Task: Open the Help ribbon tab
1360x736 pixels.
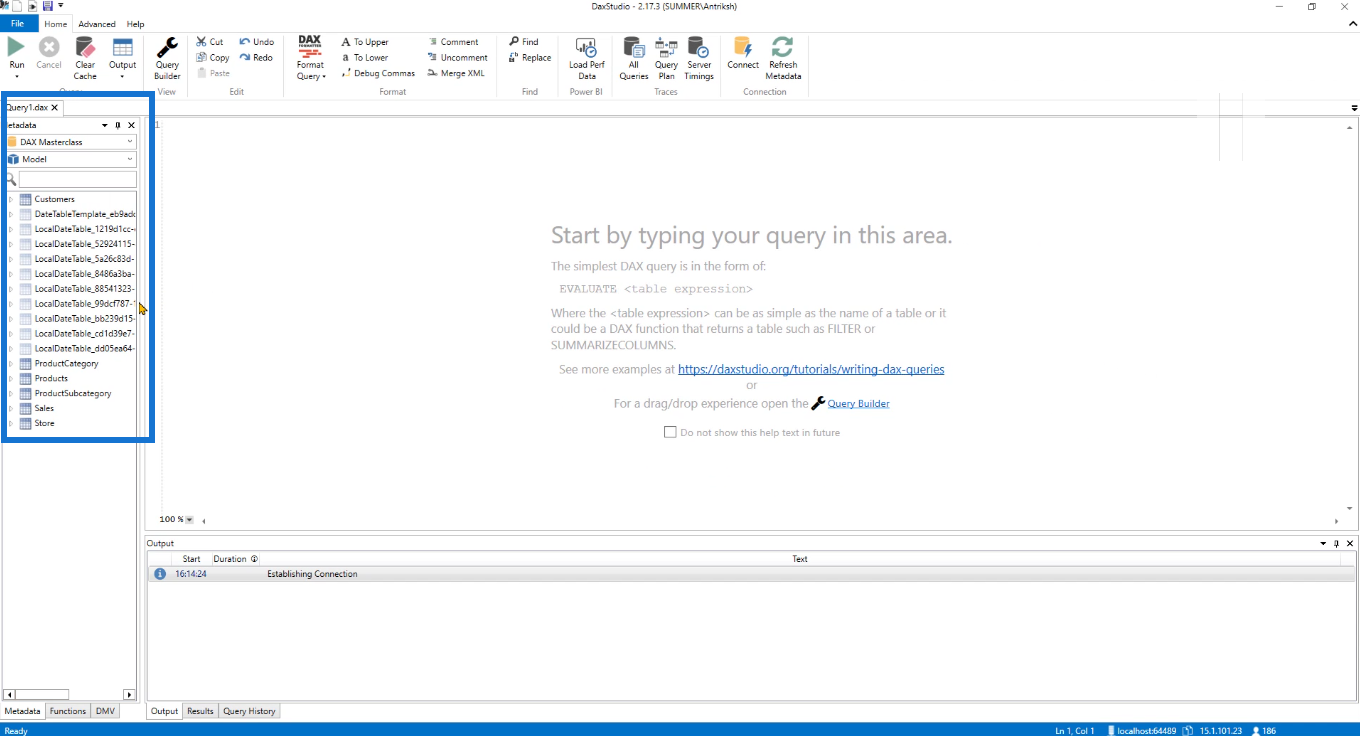Action: coord(135,24)
